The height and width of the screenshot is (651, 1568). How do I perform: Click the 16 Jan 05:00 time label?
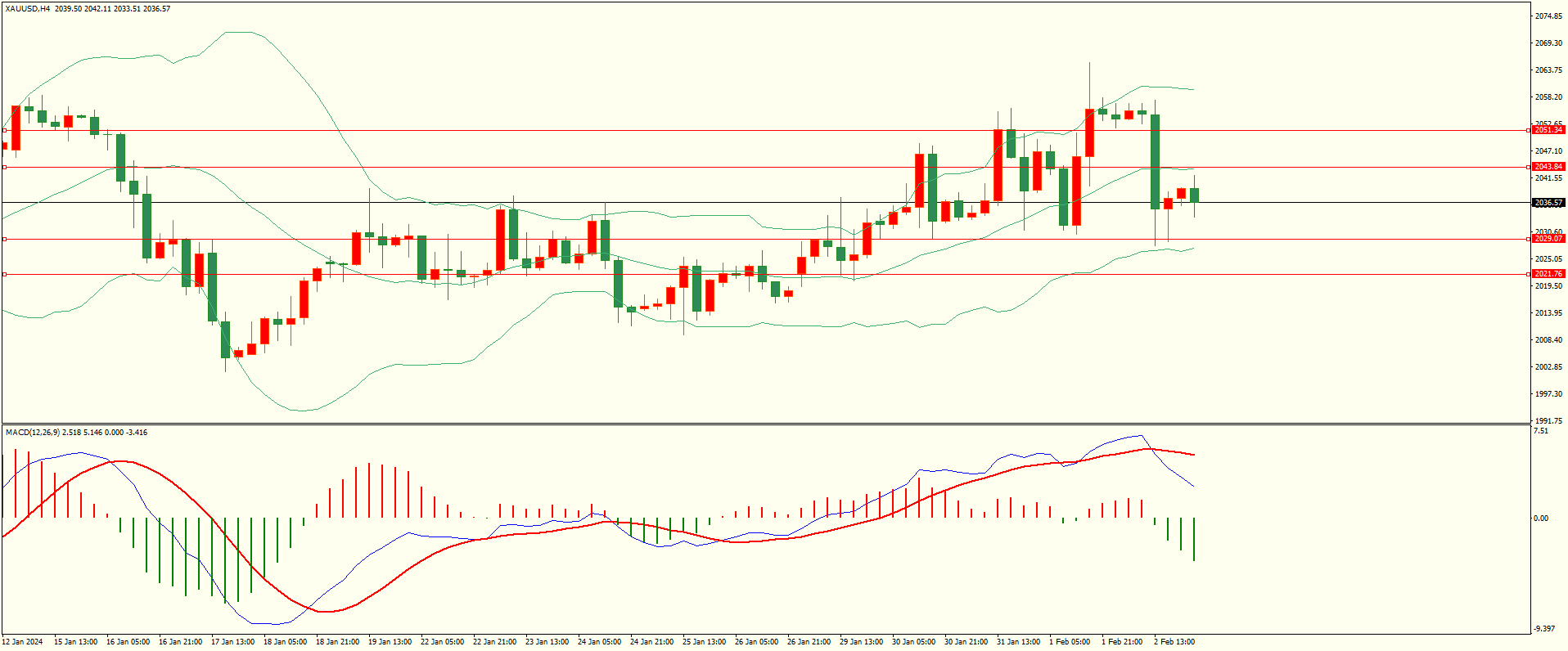128,642
